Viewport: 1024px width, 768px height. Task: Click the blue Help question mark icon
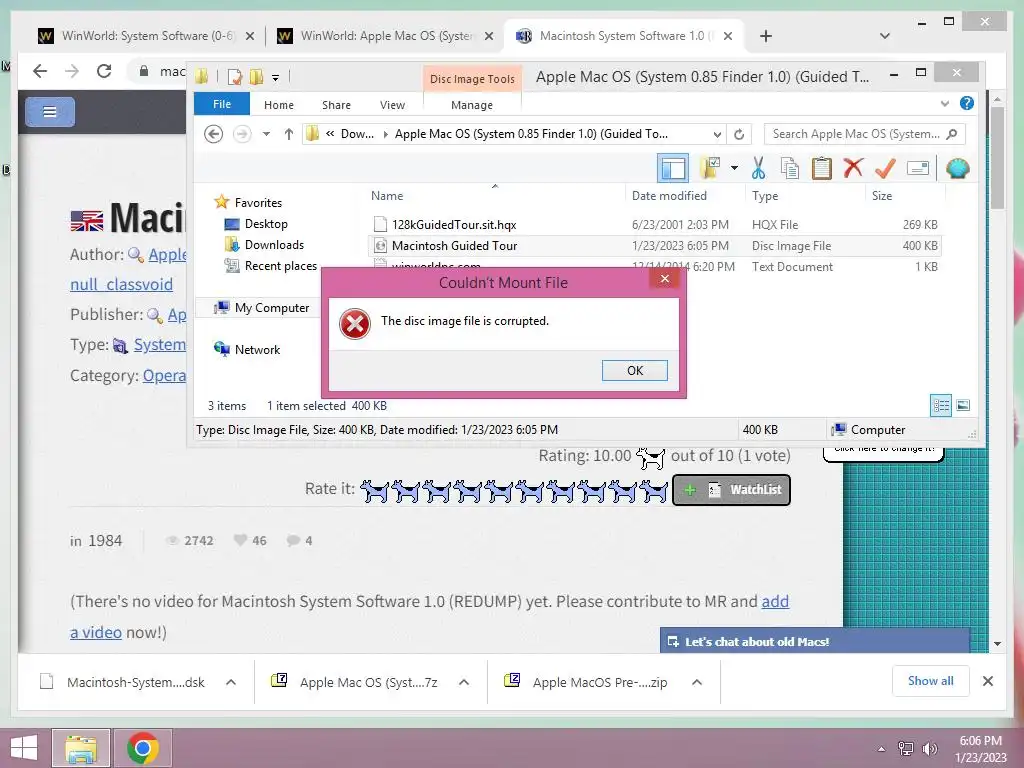(967, 103)
